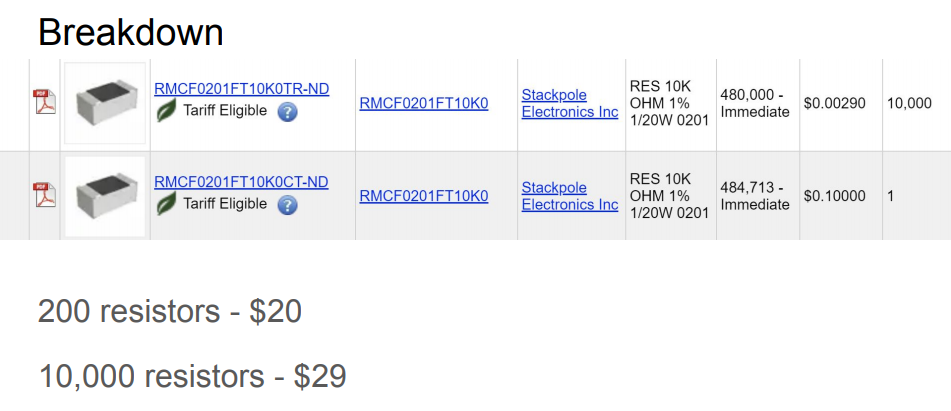The height and width of the screenshot is (411, 951).
Task: Open the PDF datasheet for RMCF0201FT10K0TR-ND
Action: [45, 103]
